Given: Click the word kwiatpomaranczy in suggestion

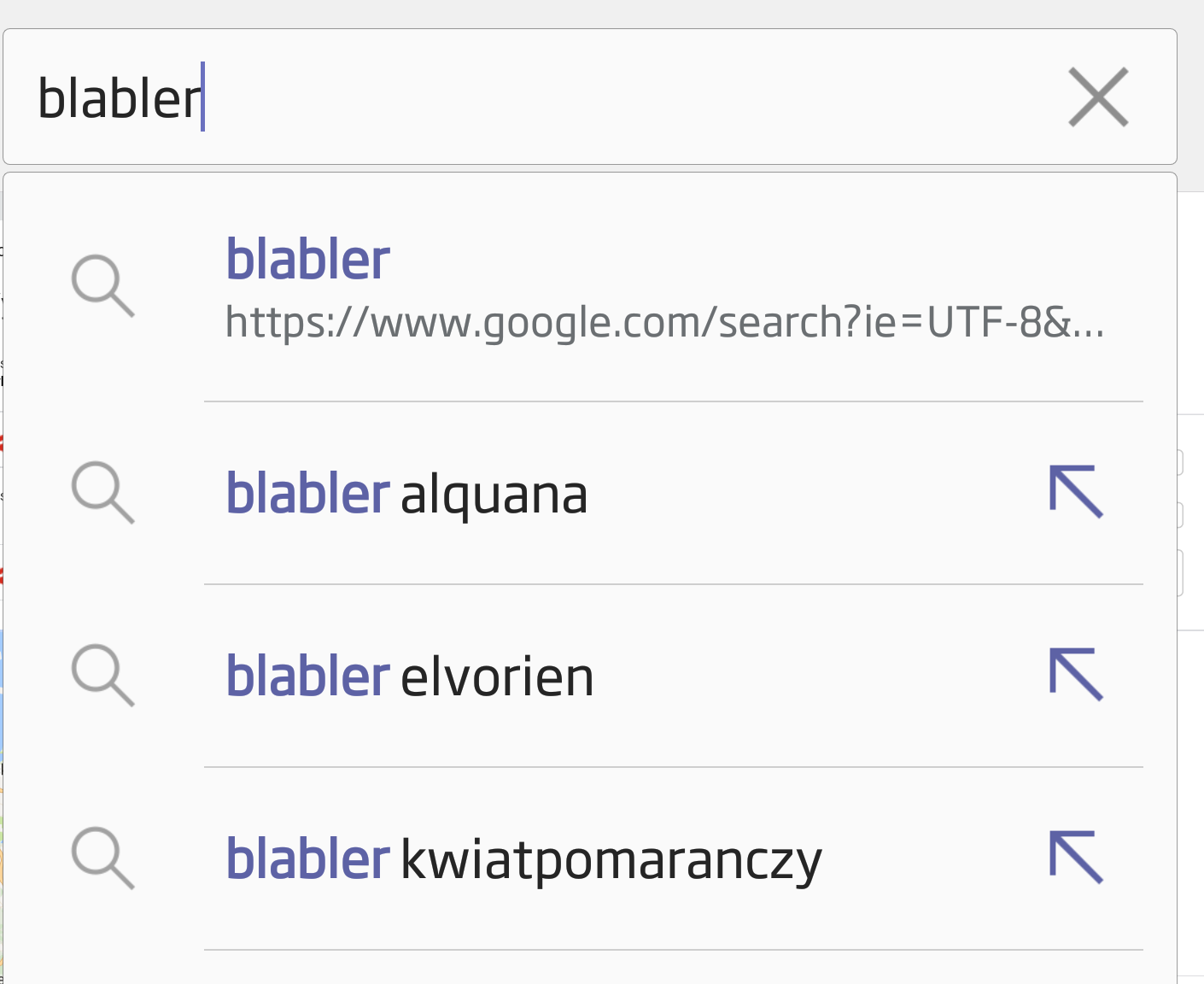Looking at the screenshot, I should [611, 861].
